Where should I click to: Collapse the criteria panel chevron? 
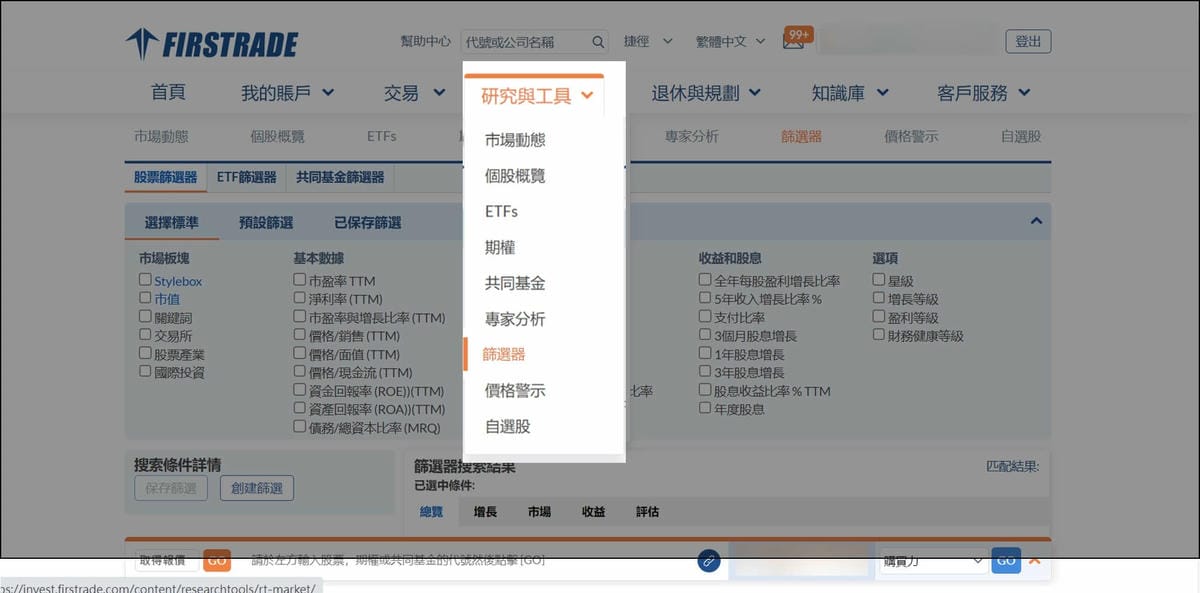pos(1036,221)
